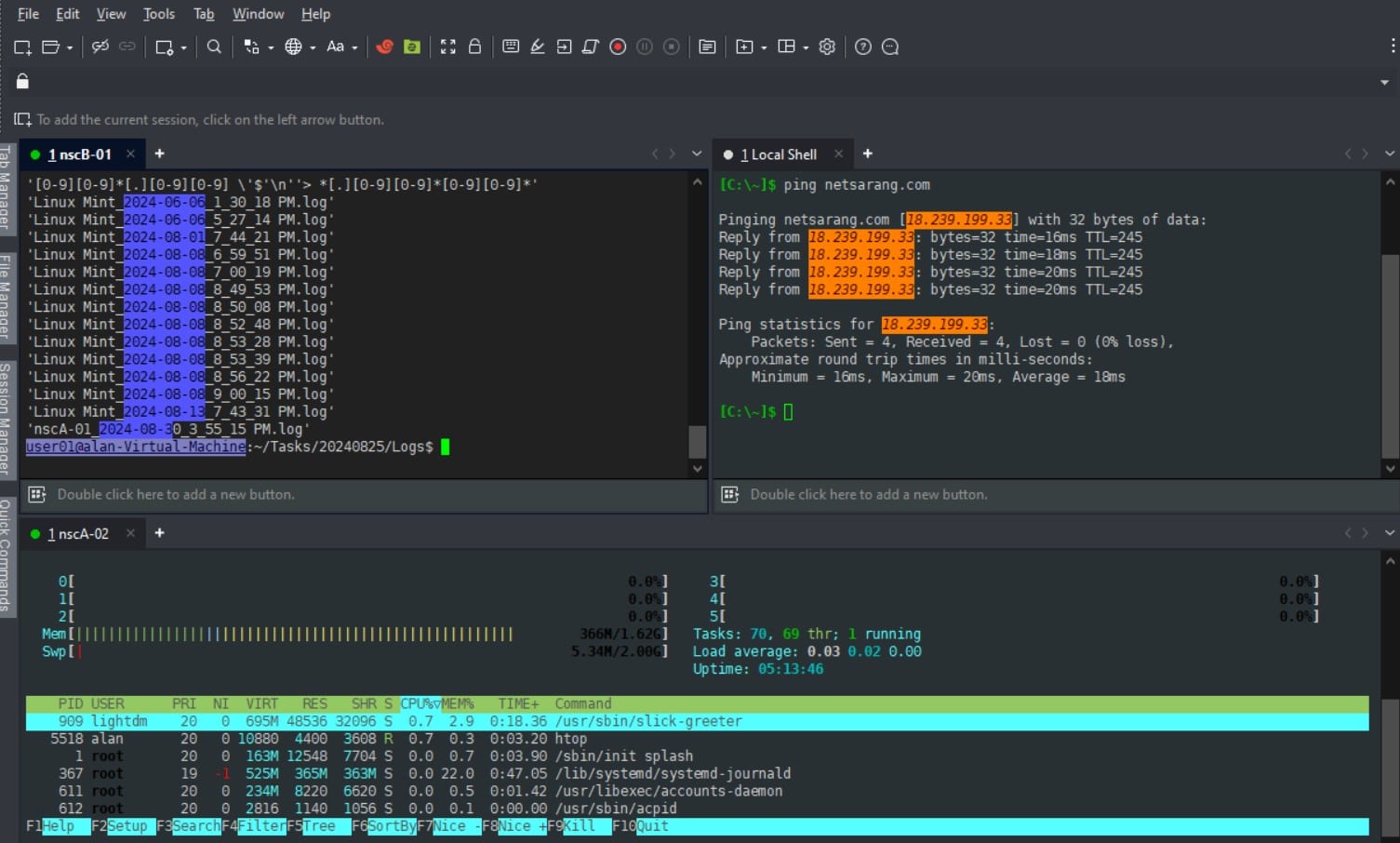Open the View menu
Image resolution: width=1400 pixels, height=843 pixels.
click(111, 14)
